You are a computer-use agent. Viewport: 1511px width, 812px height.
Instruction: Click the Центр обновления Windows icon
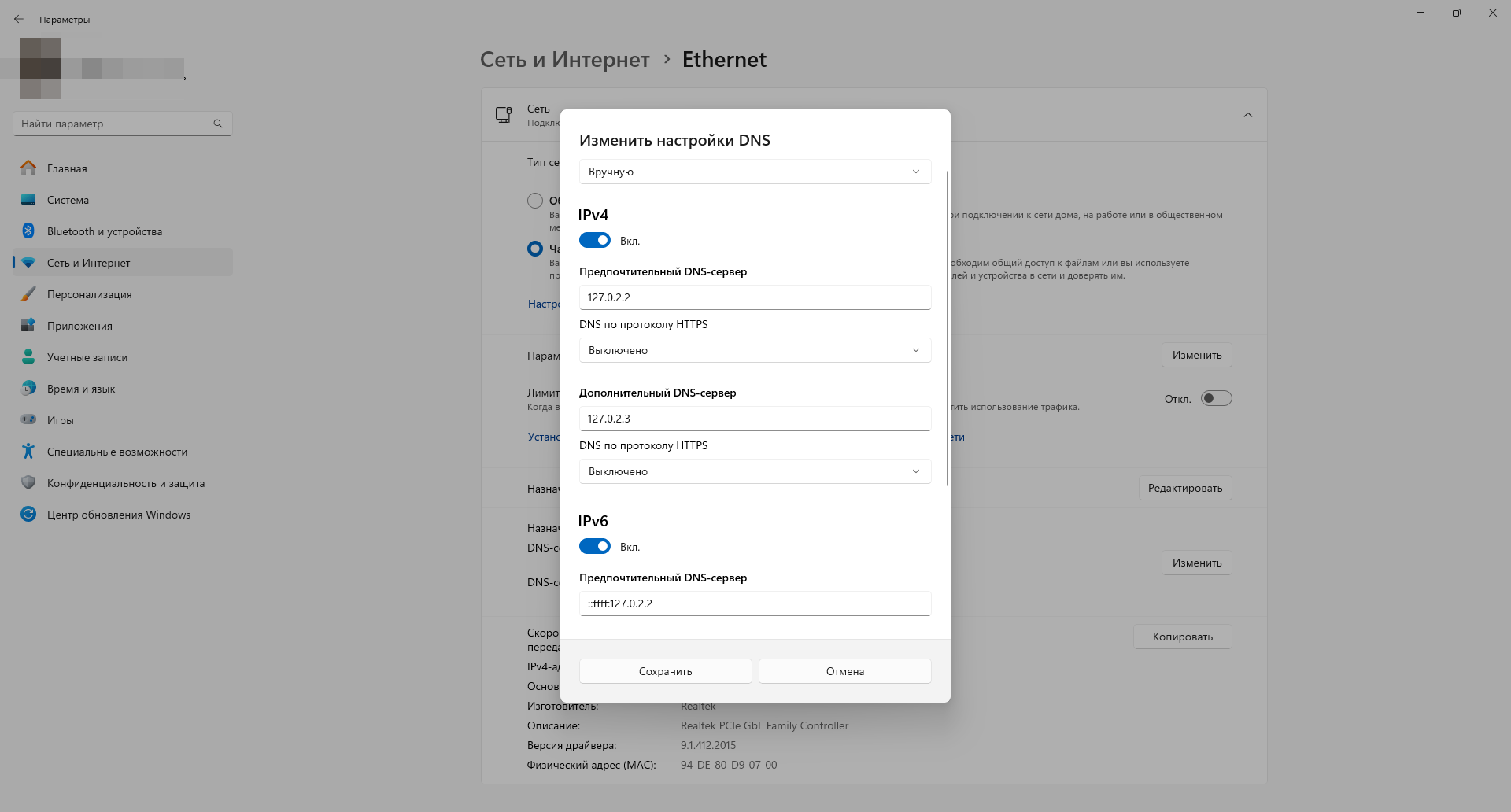pyautogui.click(x=28, y=515)
